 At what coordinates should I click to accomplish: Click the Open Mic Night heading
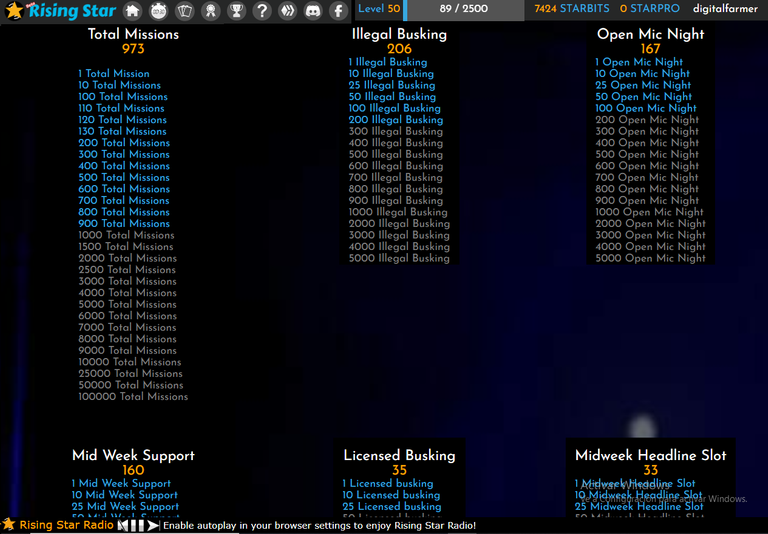click(x=650, y=34)
